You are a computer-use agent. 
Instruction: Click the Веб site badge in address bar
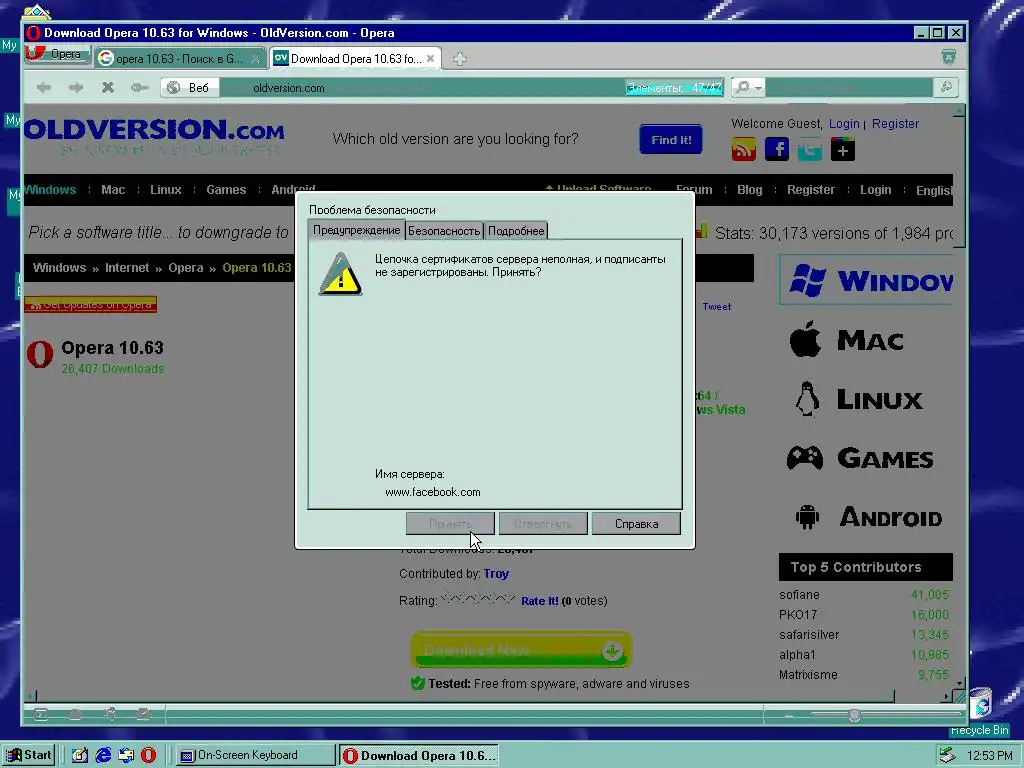coord(190,88)
